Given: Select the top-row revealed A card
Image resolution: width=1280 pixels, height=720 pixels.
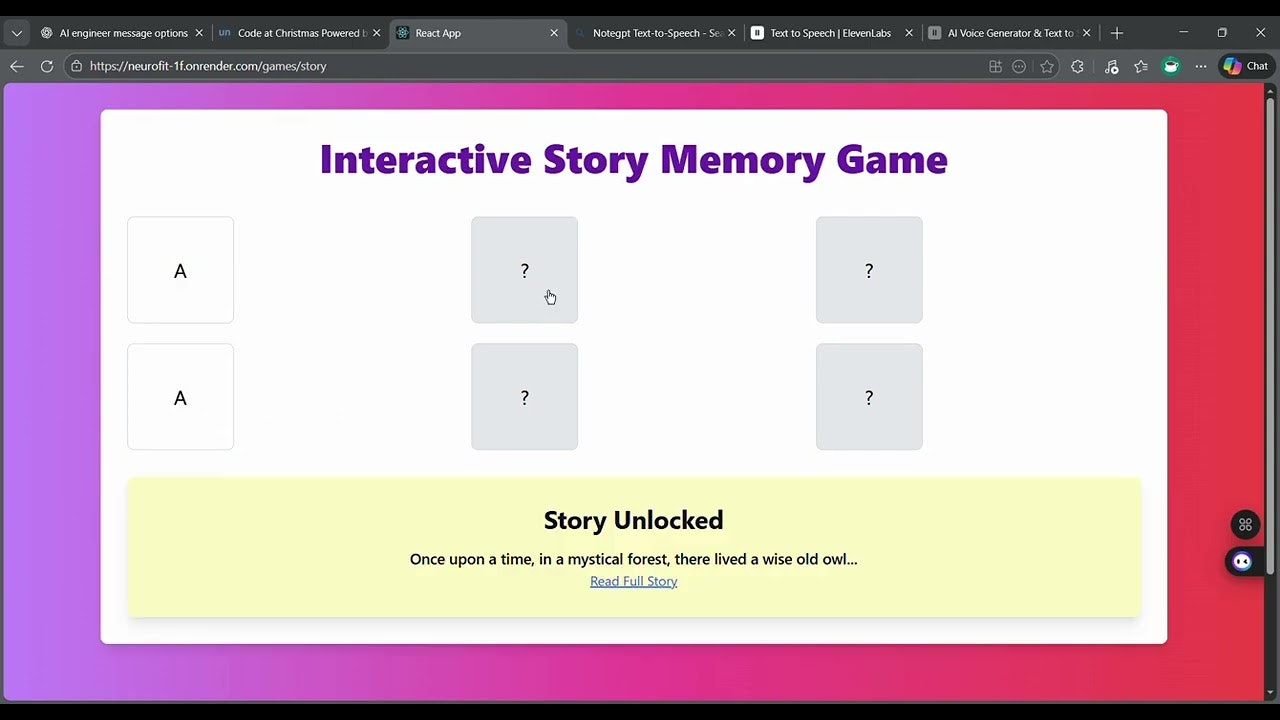Looking at the screenshot, I should point(180,270).
